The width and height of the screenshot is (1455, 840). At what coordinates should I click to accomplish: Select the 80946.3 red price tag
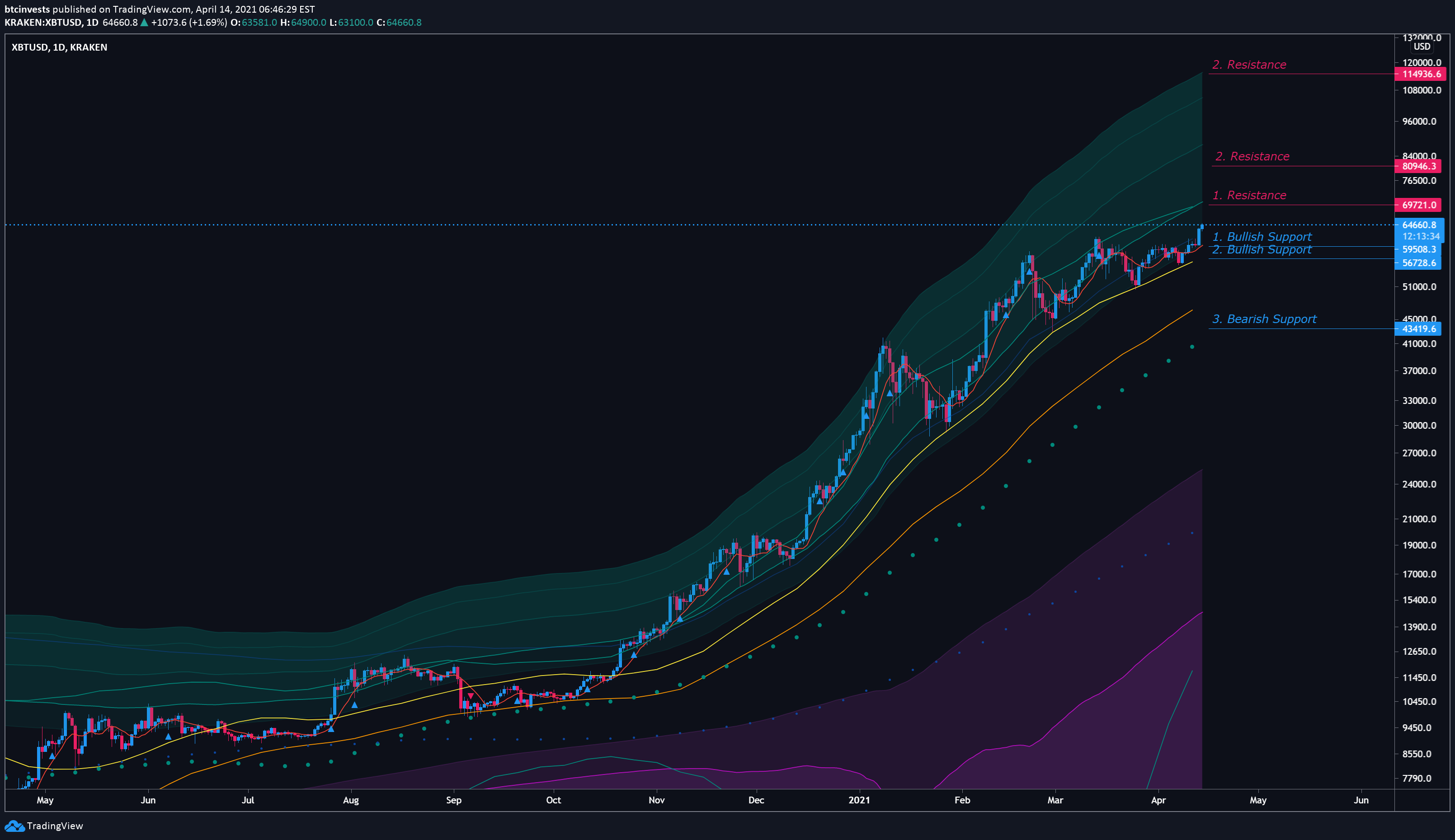point(1419,166)
